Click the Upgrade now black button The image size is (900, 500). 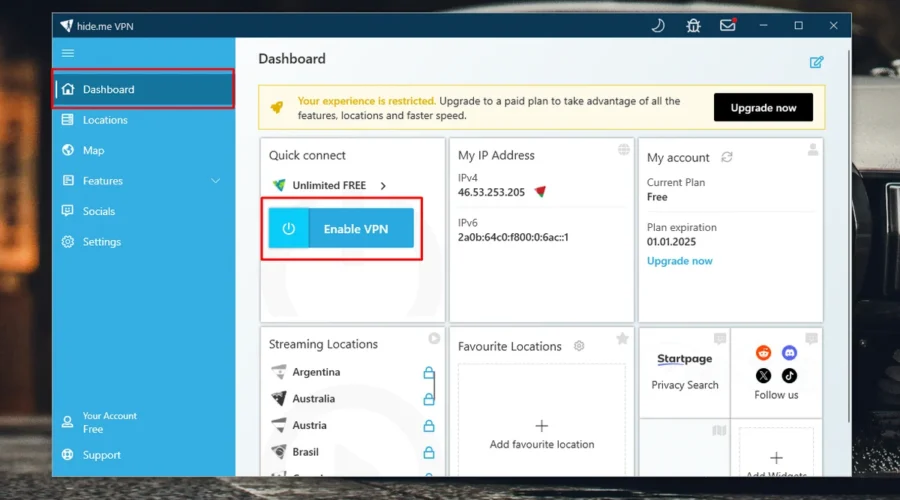(763, 107)
